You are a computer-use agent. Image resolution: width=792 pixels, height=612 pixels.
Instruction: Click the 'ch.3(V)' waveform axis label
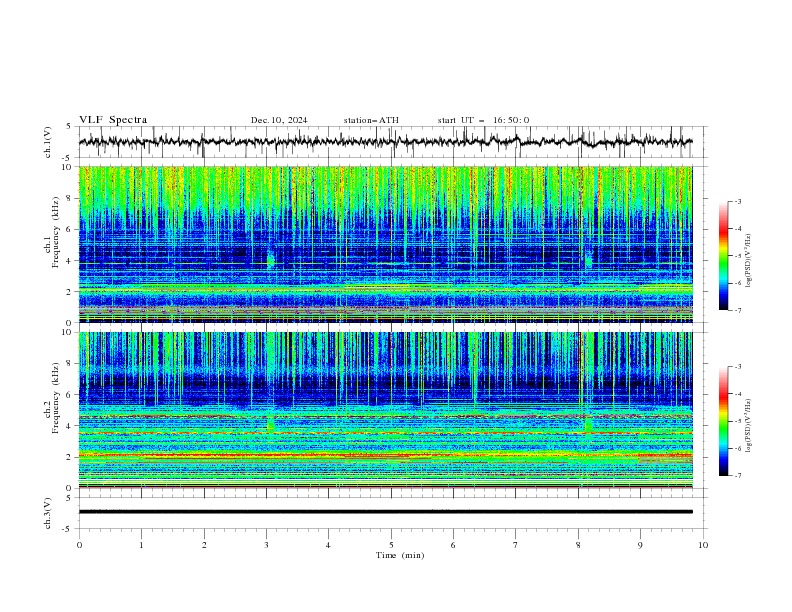(x=48, y=513)
